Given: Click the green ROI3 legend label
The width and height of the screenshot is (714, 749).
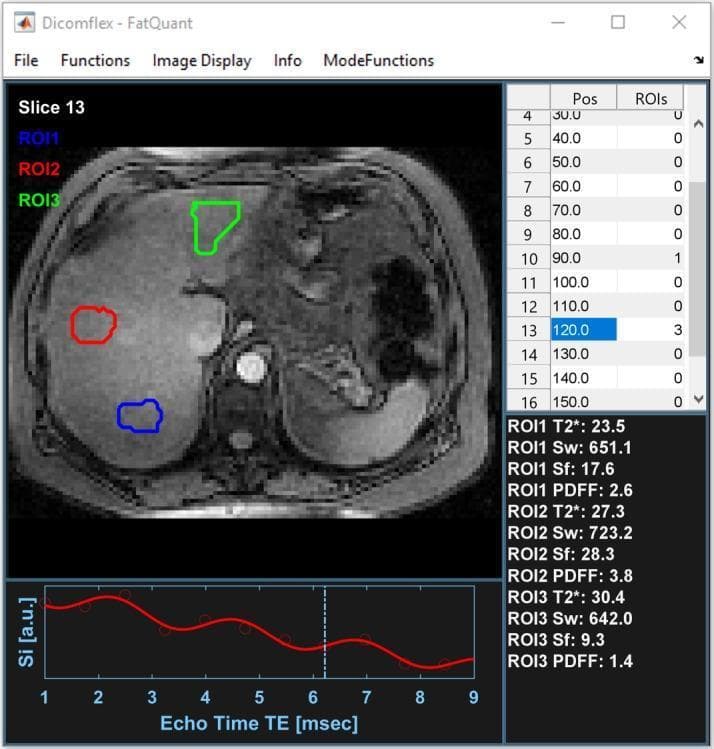Looking at the screenshot, I should [39, 200].
